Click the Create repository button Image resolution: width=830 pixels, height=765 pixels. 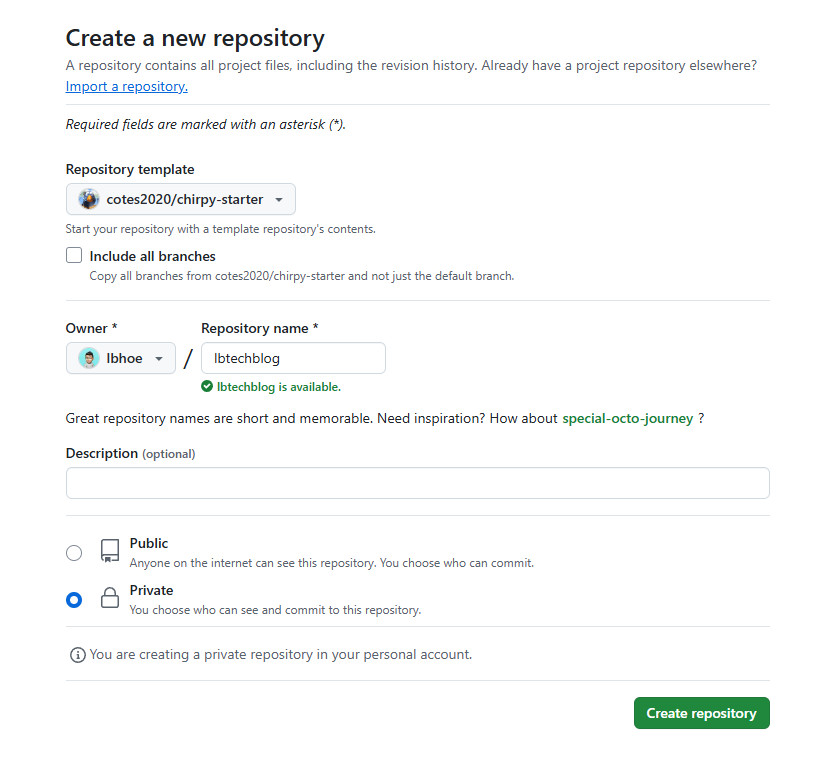[x=701, y=713]
